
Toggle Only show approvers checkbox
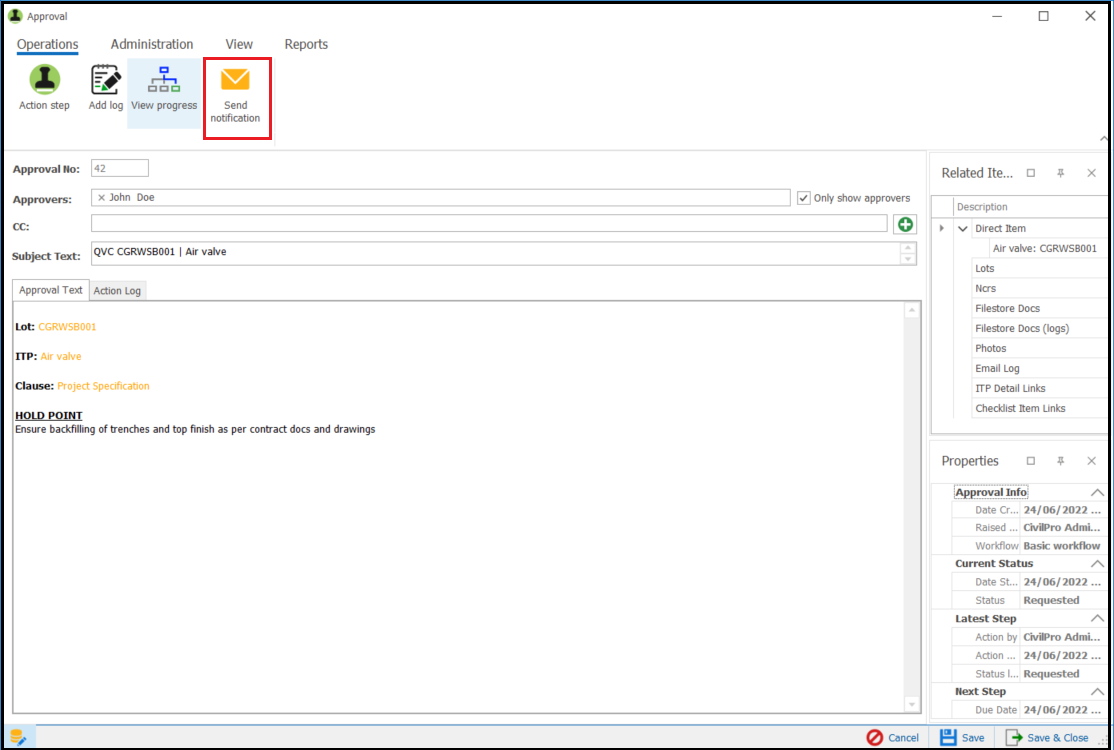(x=804, y=198)
